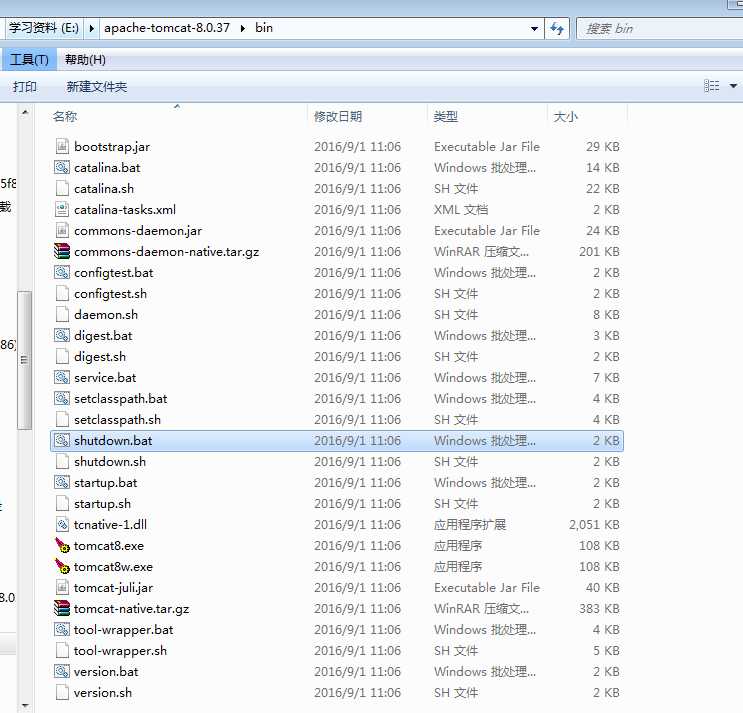Click the setclasspath.bat batch file icon
Screen dimensions: 743x713
[x=62, y=398]
